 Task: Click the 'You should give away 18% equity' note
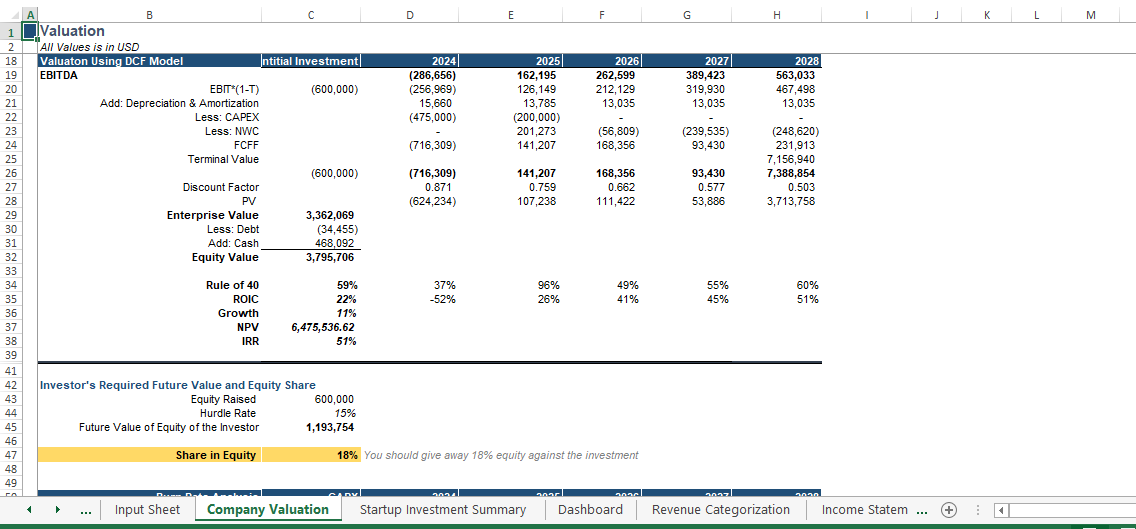click(501, 455)
